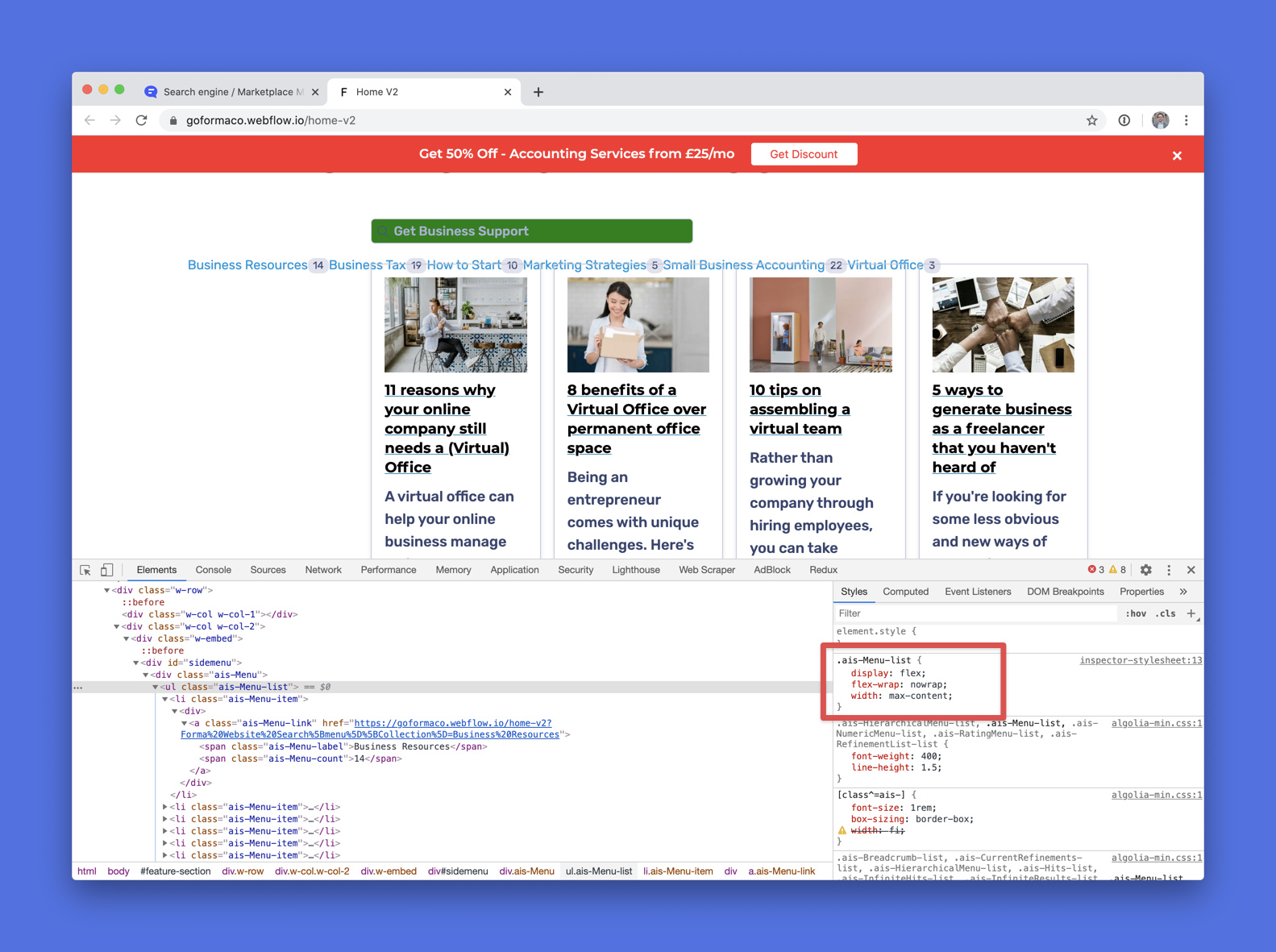
Task: Open the 5 ways freelancer article thumbnail
Action: tap(1004, 325)
